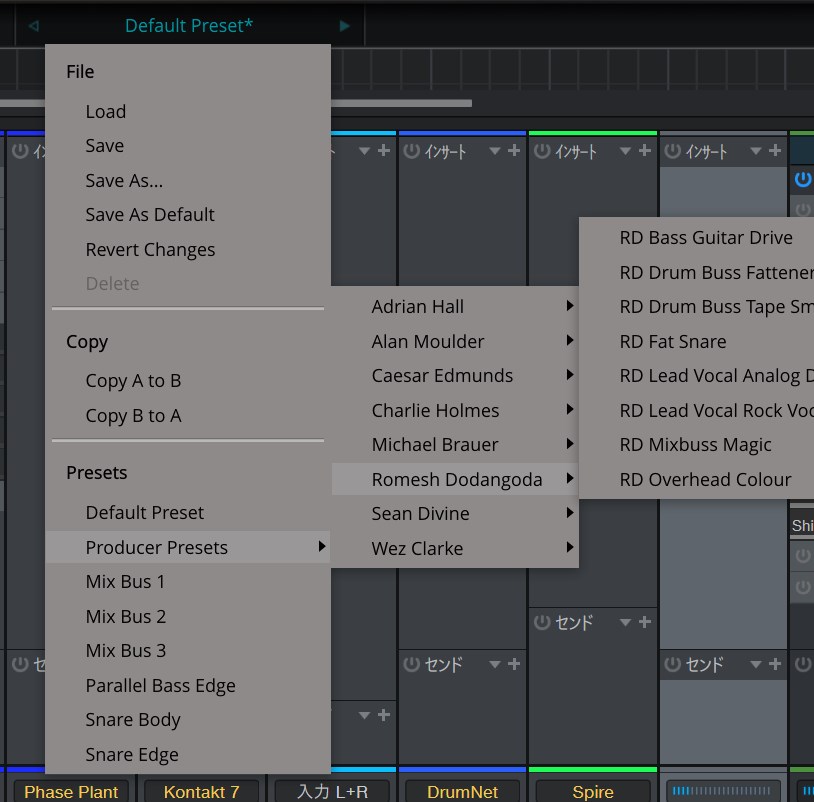This screenshot has width=814, height=802.
Task: Toggle send power on the Spire channel
Action: [x=541, y=622]
